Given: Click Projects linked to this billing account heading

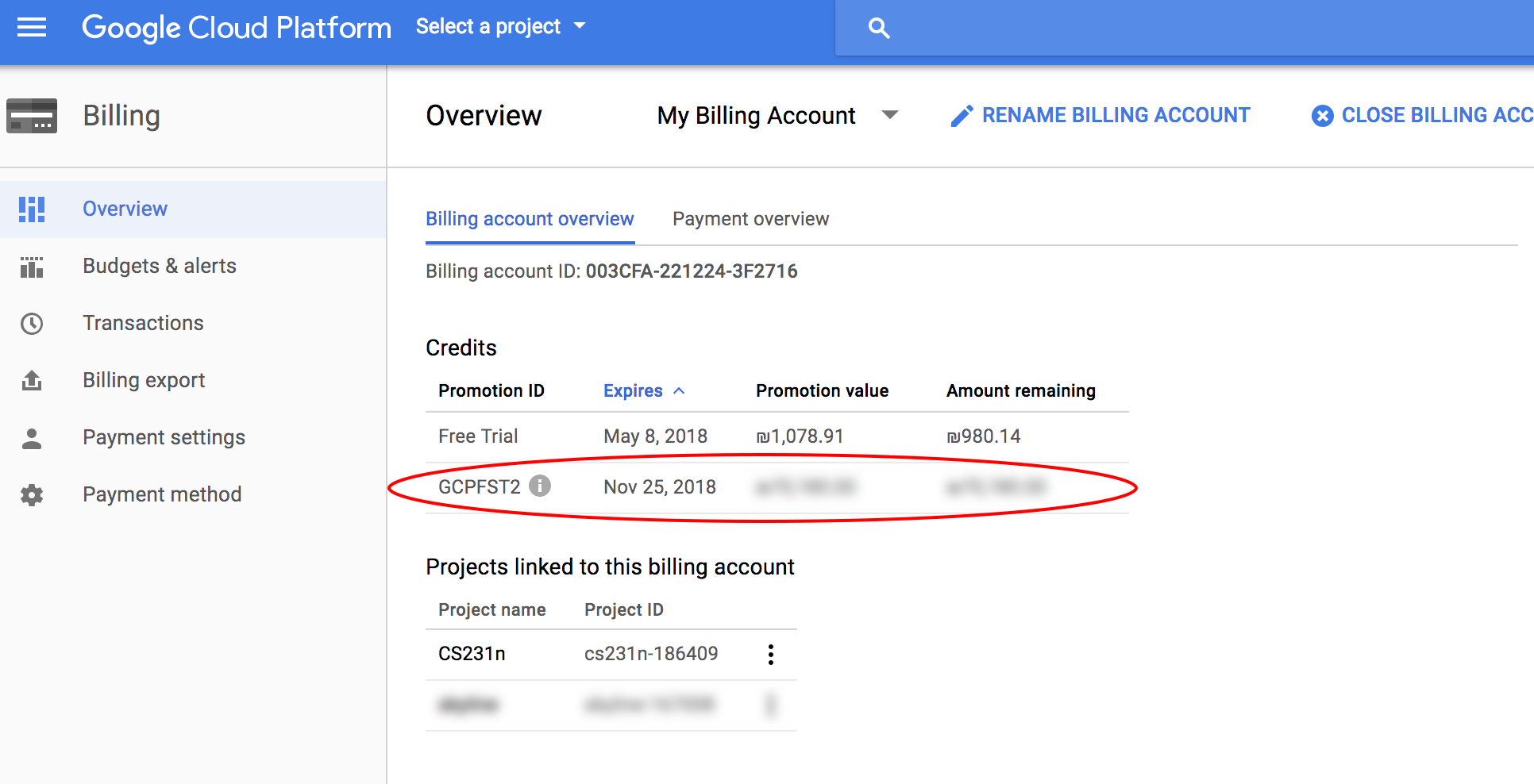Looking at the screenshot, I should (610, 567).
